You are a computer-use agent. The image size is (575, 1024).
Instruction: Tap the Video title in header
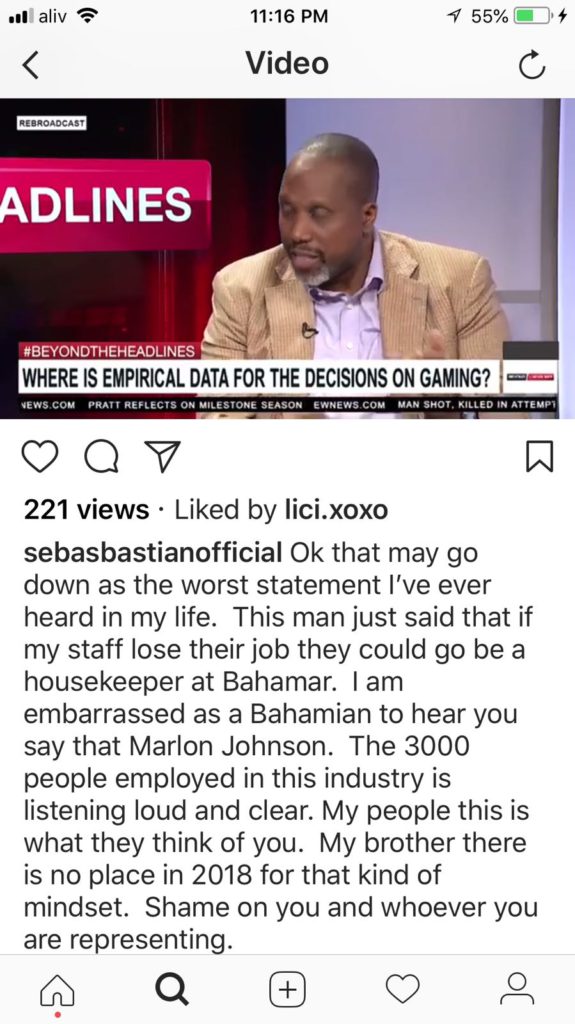(287, 63)
